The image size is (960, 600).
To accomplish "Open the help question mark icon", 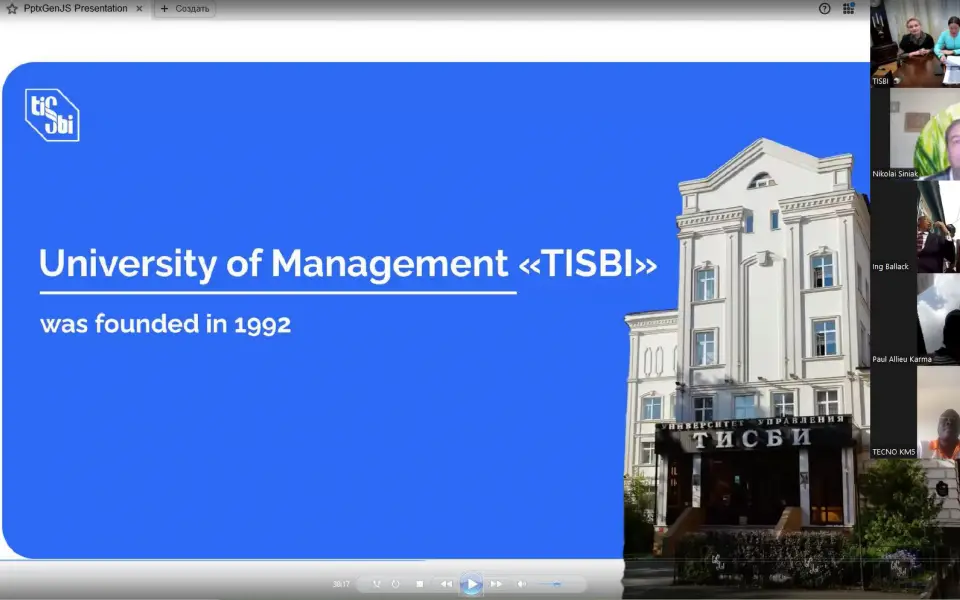I will click(x=825, y=9).
